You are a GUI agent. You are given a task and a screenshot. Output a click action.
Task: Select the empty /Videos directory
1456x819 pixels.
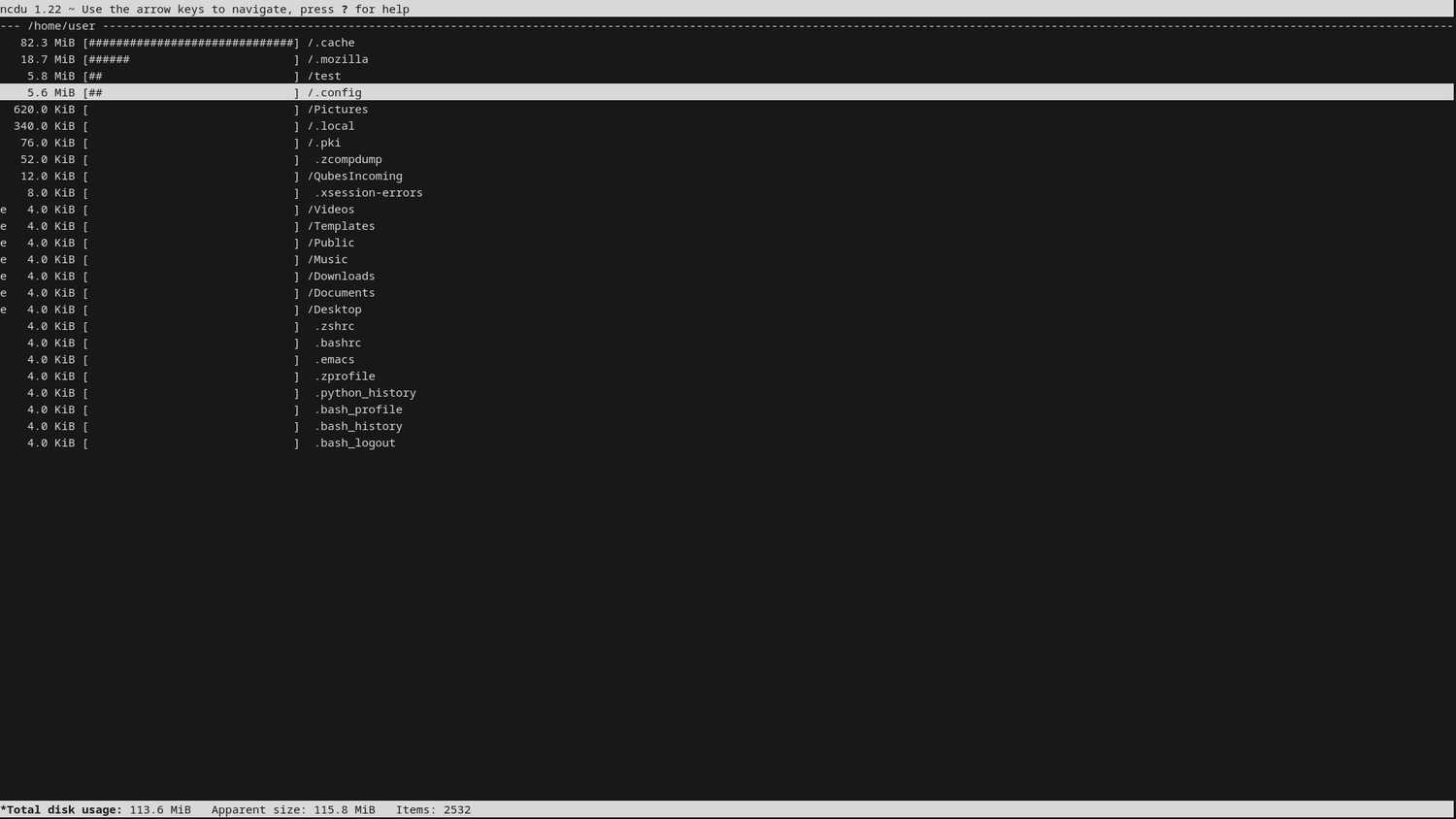(727, 209)
